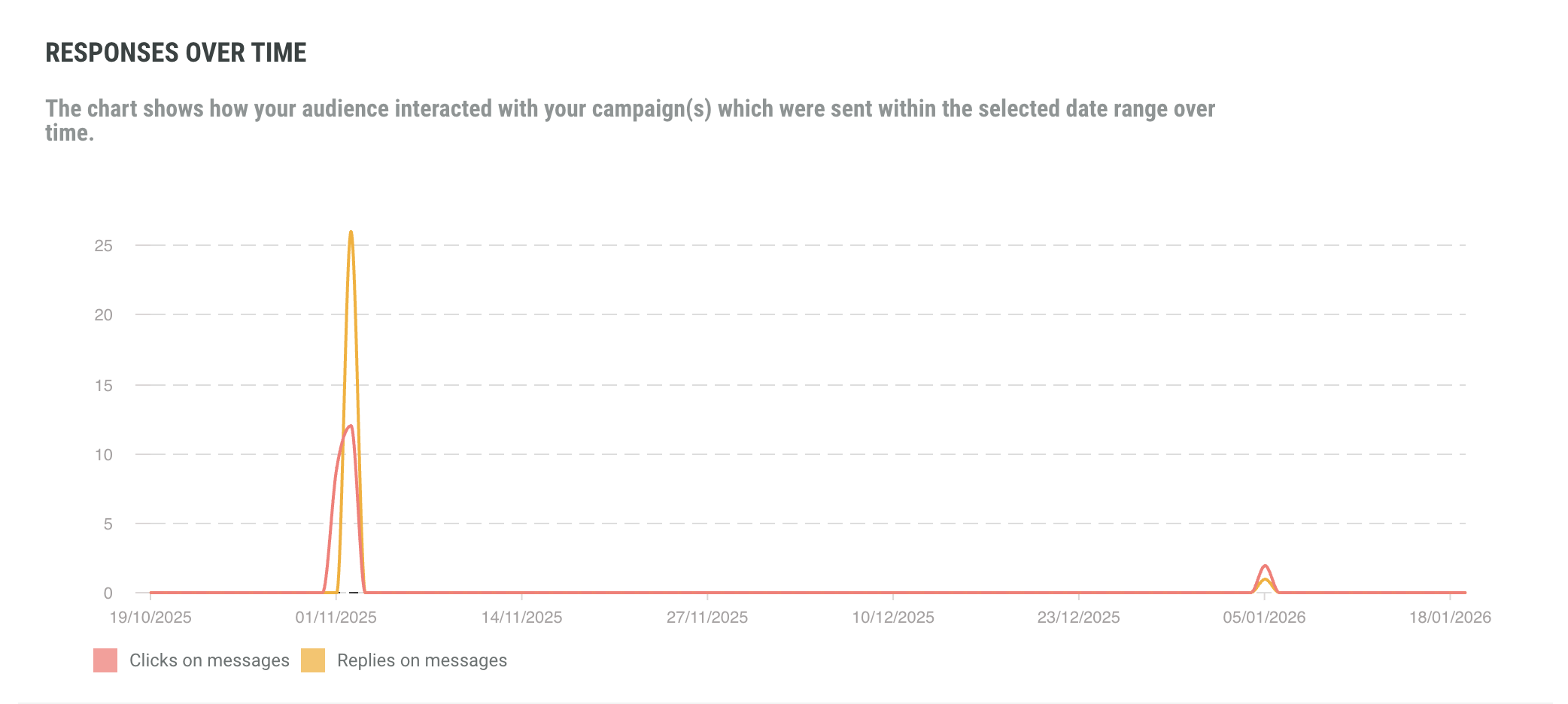Select the 23/12/2025 x-axis date label
This screenshot has width=1568, height=704.
(x=1078, y=618)
